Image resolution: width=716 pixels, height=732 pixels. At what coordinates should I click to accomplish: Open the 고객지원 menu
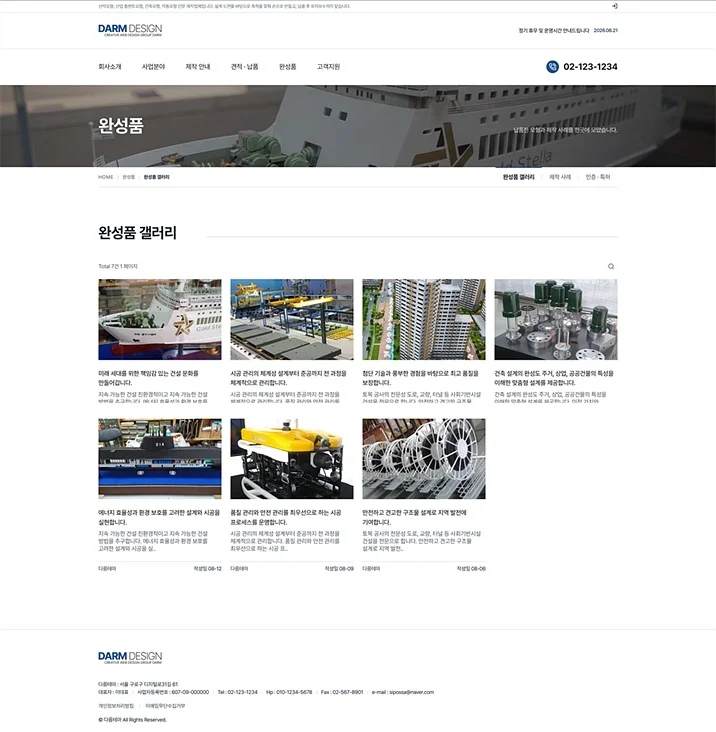[329, 67]
